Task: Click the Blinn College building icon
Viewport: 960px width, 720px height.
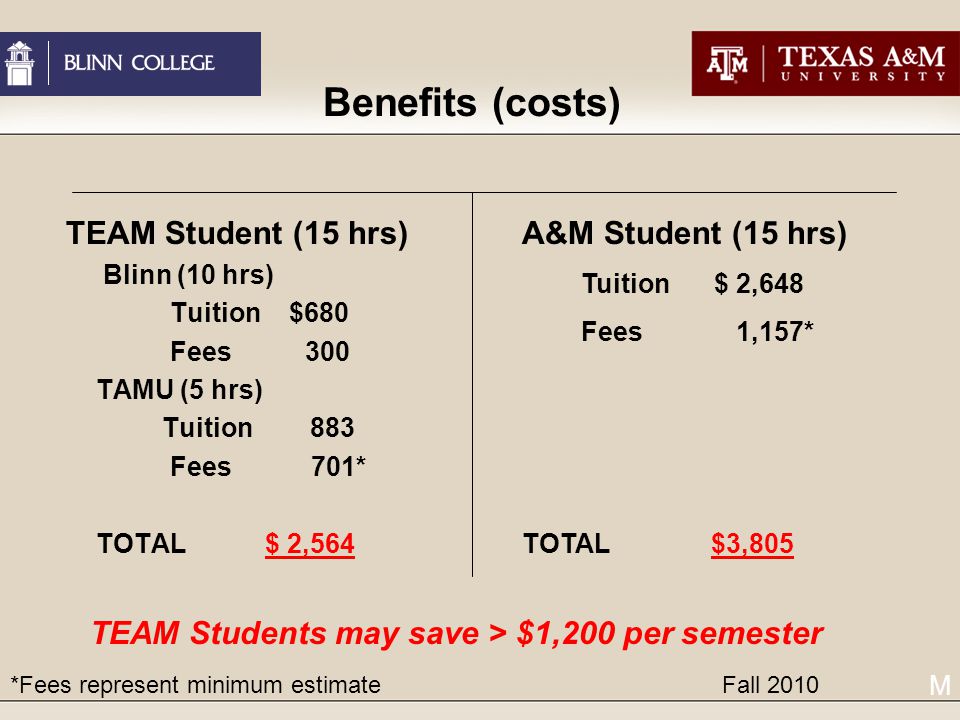Action: pos(20,63)
